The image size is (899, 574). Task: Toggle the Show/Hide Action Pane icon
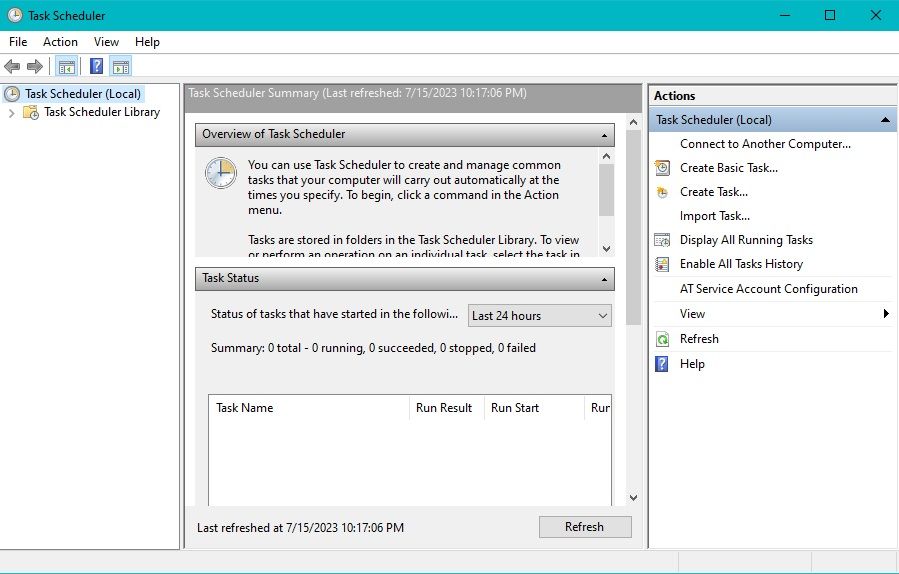[120, 67]
